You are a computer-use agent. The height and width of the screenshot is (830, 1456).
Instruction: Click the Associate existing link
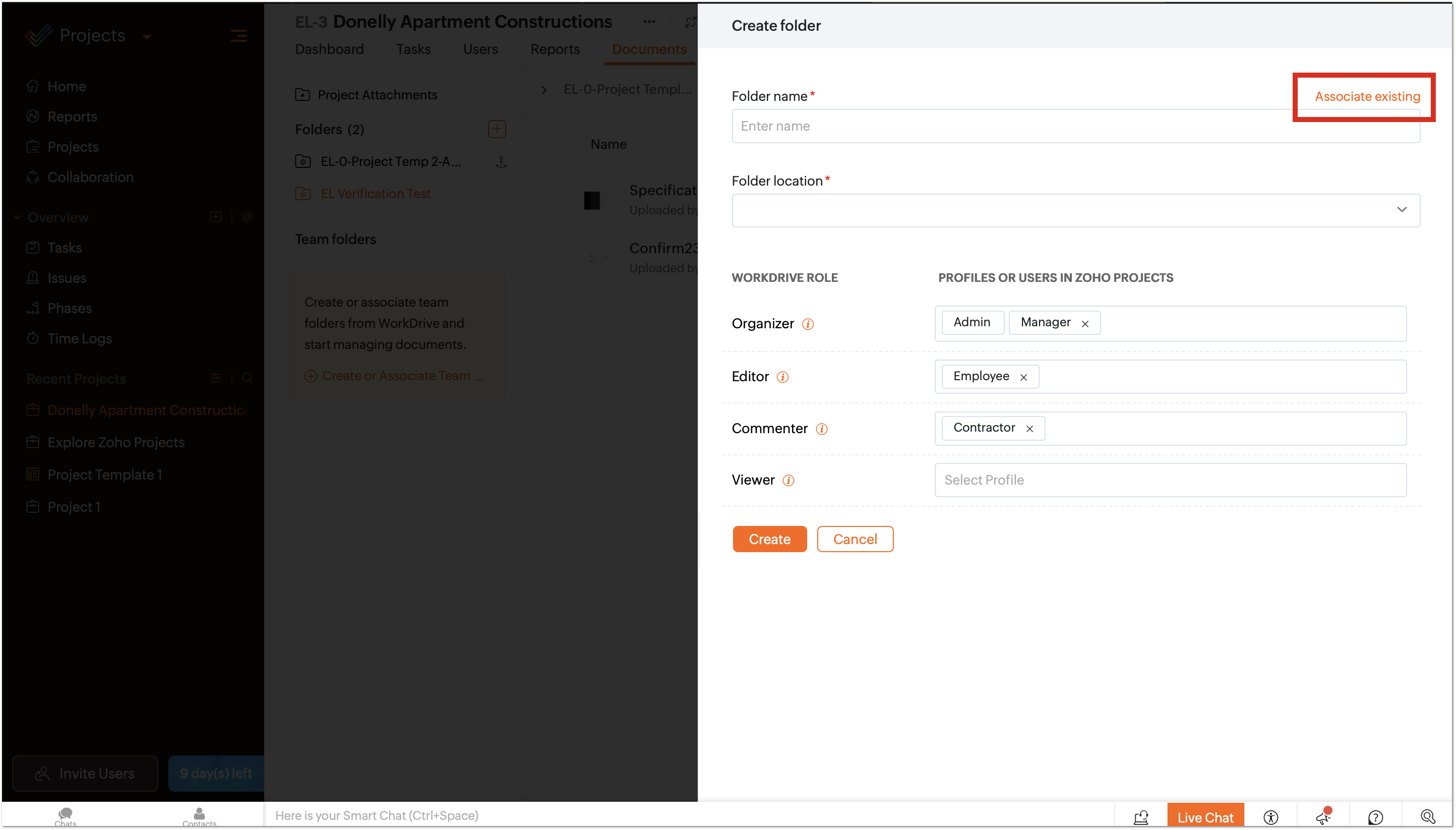pyautogui.click(x=1367, y=96)
